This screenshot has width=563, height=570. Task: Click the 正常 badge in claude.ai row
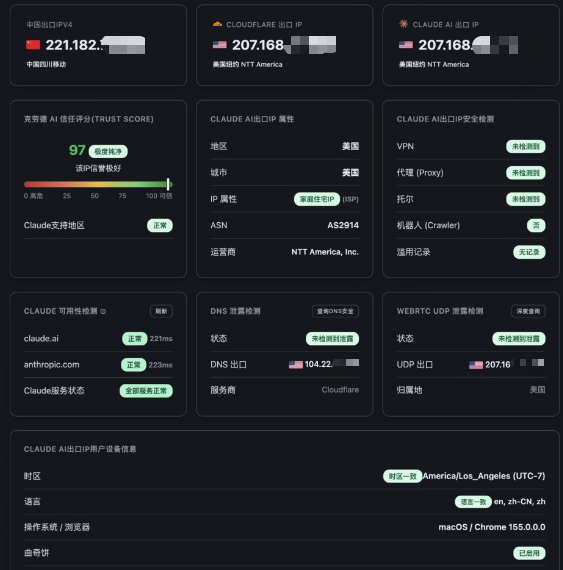134,338
